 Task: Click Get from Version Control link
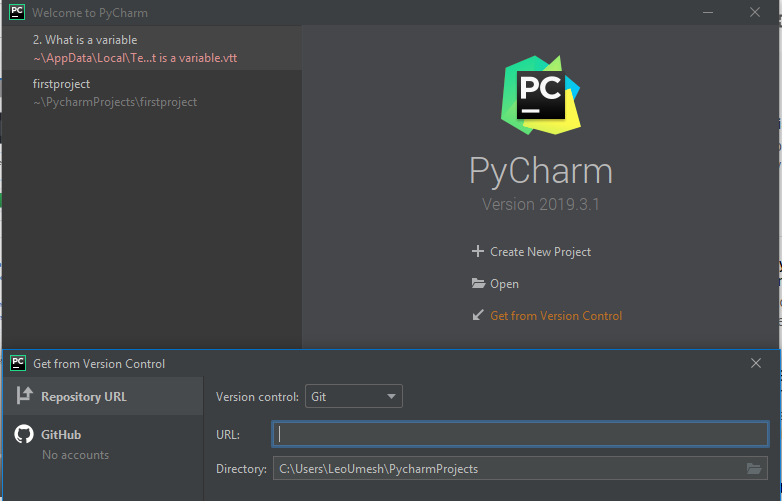coord(556,316)
